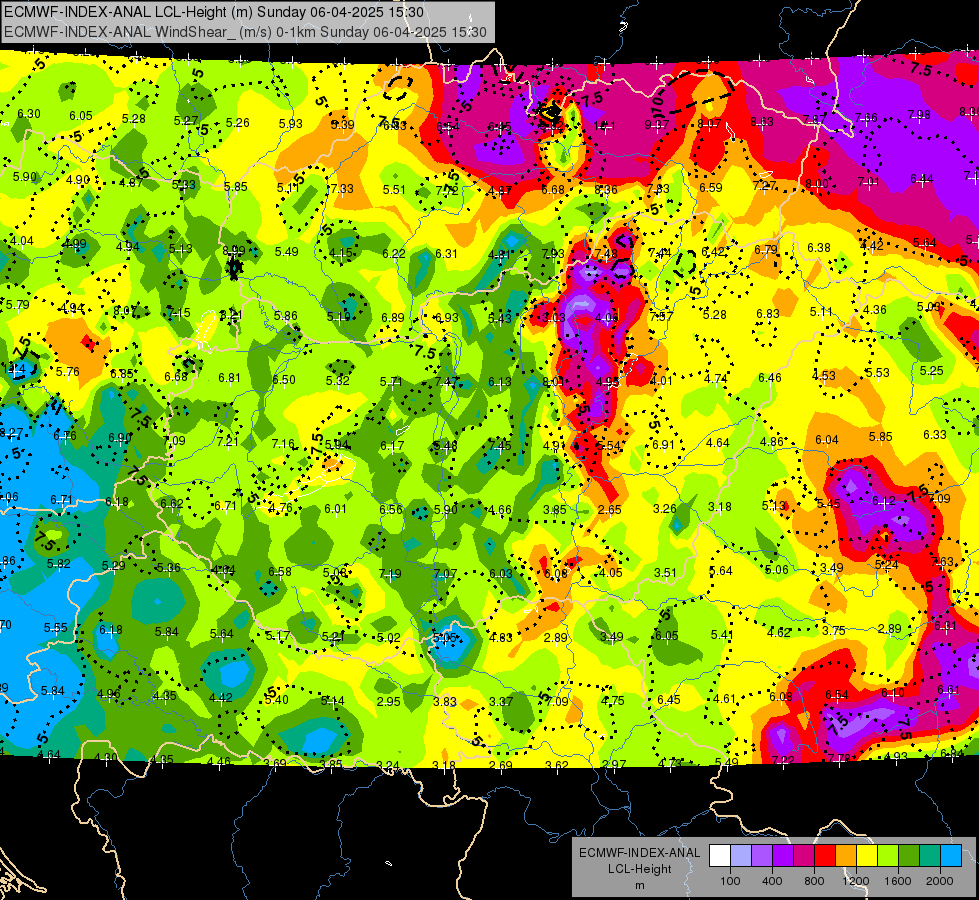The height and width of the screenshot is (900, 979).
Task: Click the wind shear value 3.83
Action: pos(445,701)
